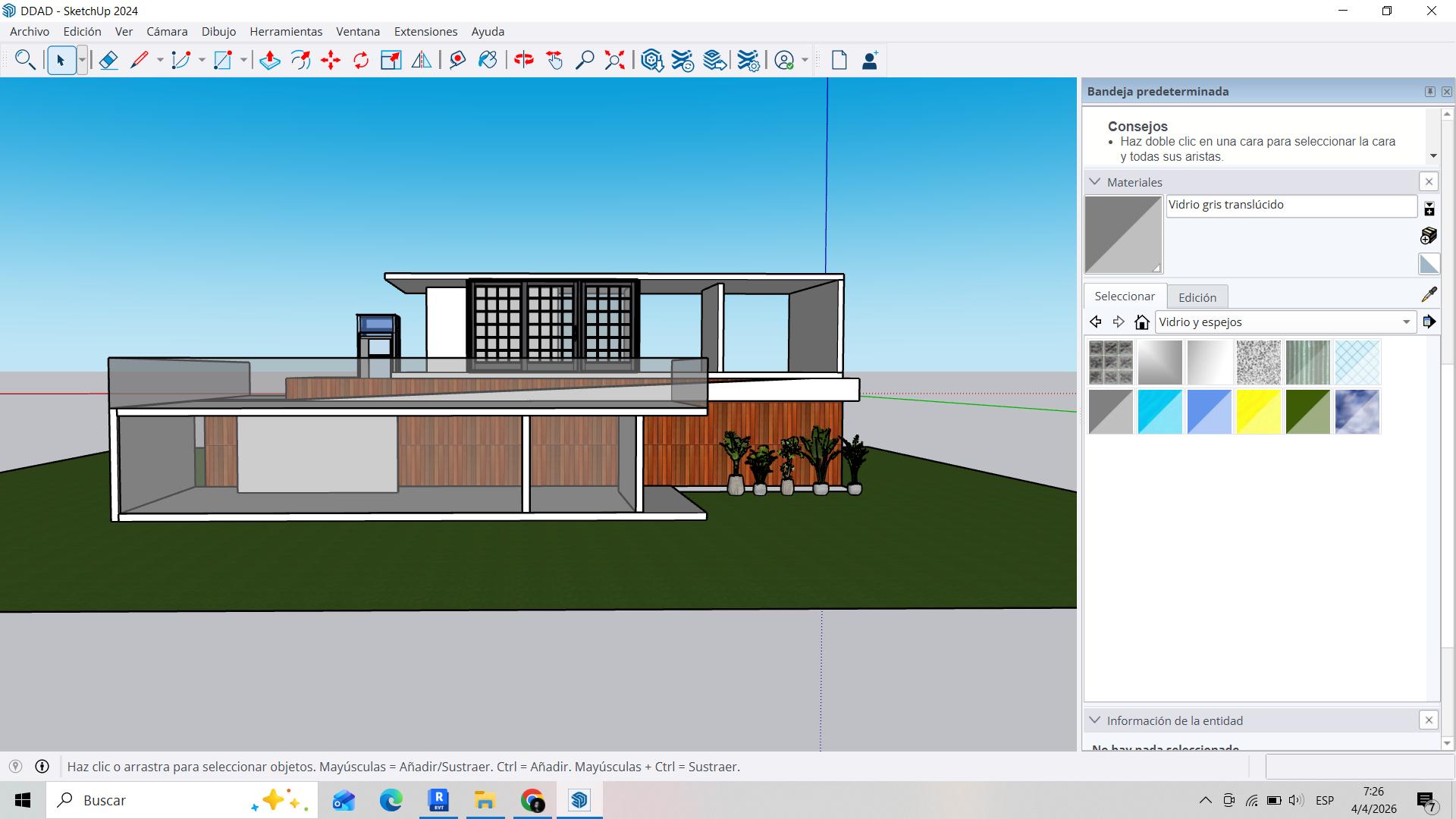This screenshot has height=819, width=1456.
Task: Activate the Paint Bucket tool
Action: point(488,60)
